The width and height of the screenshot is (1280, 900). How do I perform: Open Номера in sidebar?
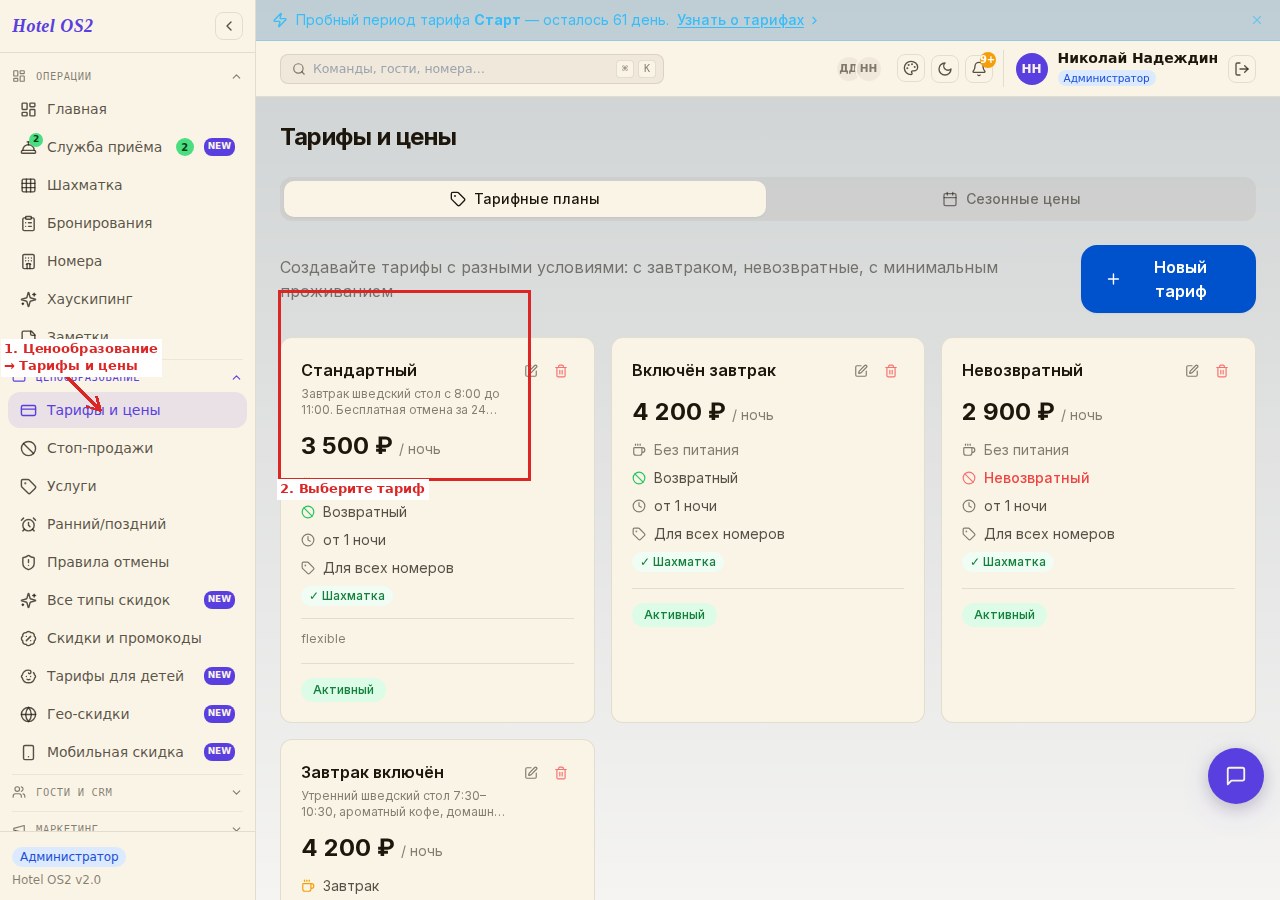(127, 261)
